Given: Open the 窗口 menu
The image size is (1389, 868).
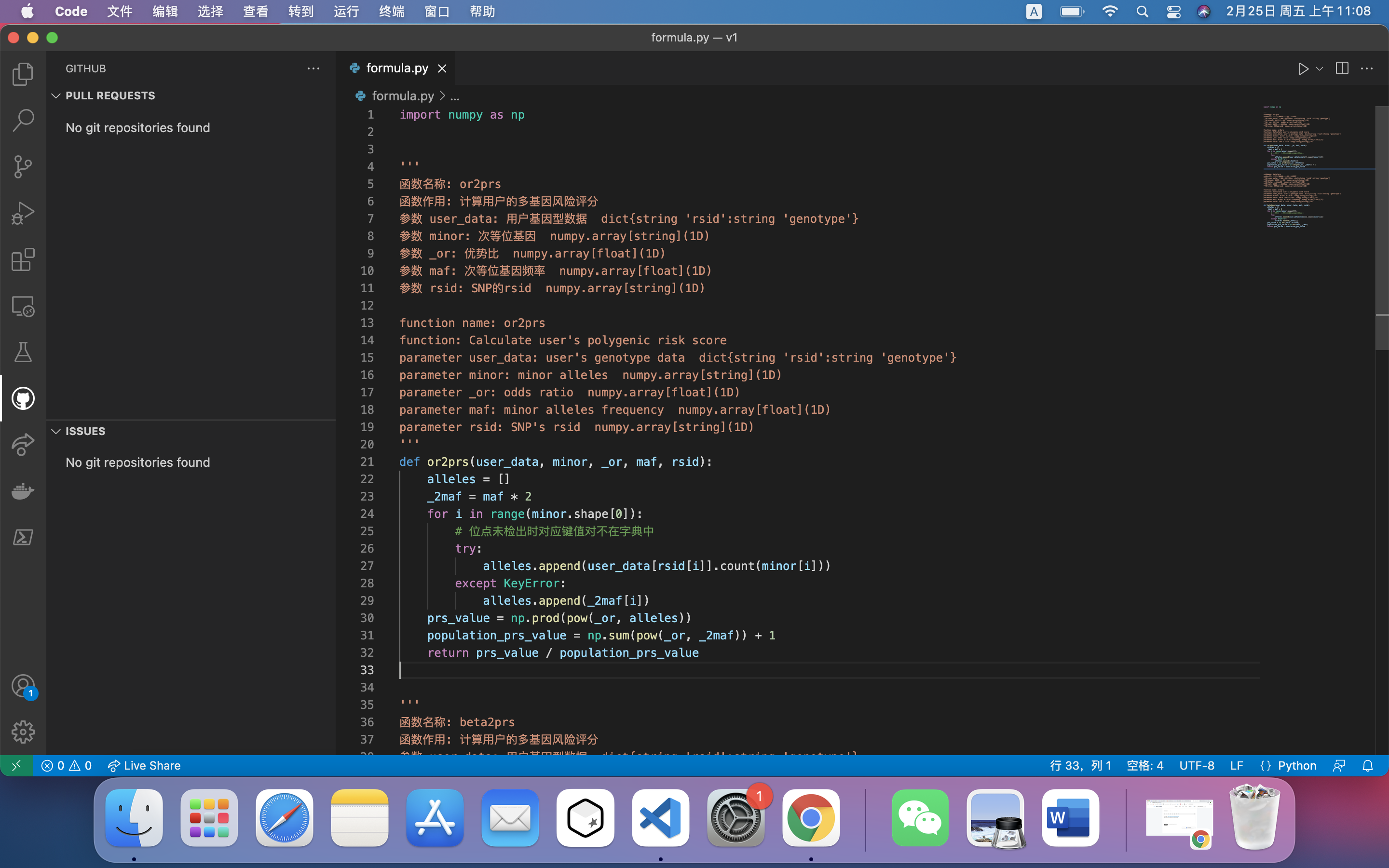Looking at the screenshot, I should click(x=437, y=12).
